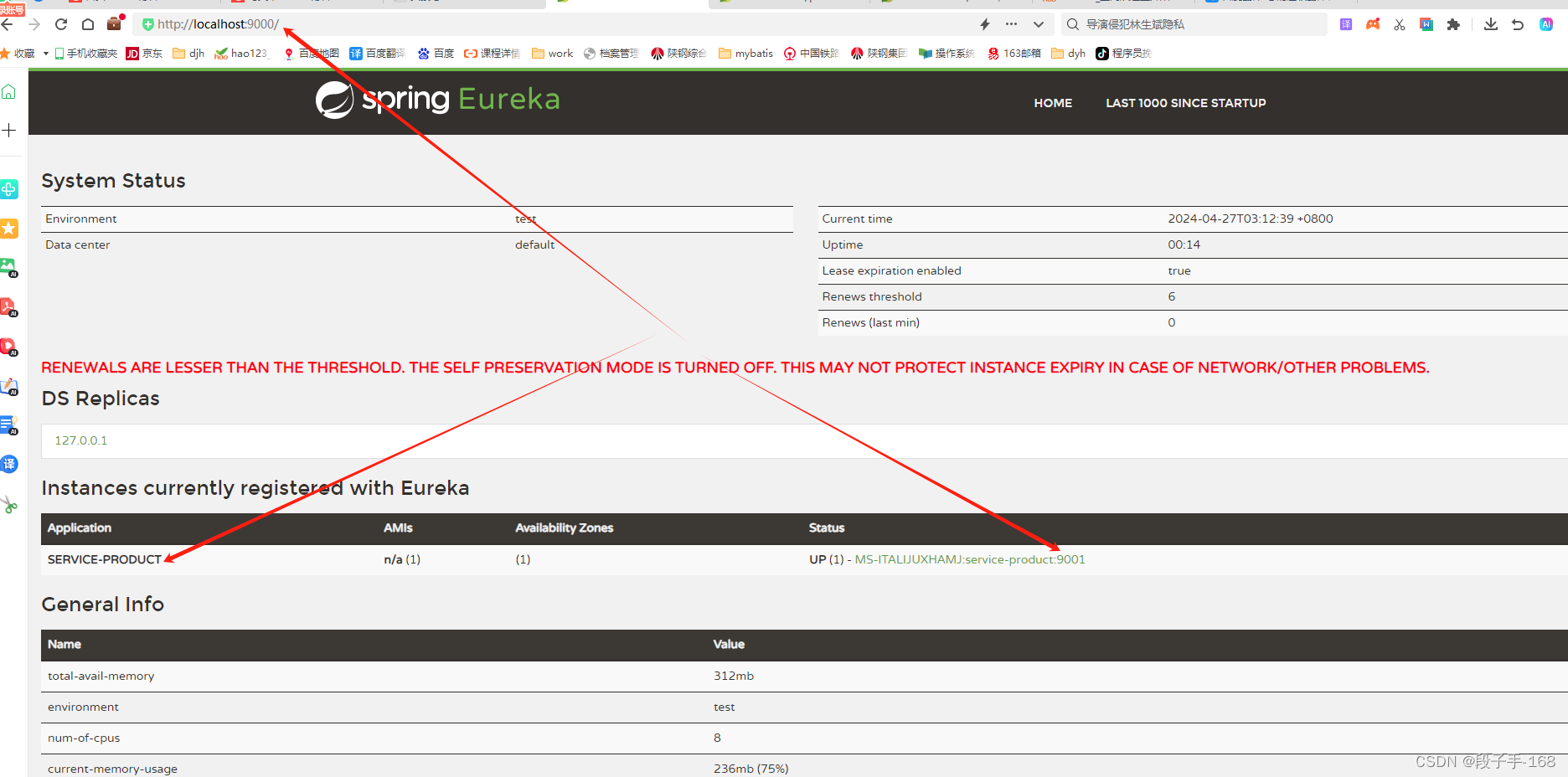Open the 百度 bookmark
Viewport: 1568px width, 777px height.
click(436, 54)
